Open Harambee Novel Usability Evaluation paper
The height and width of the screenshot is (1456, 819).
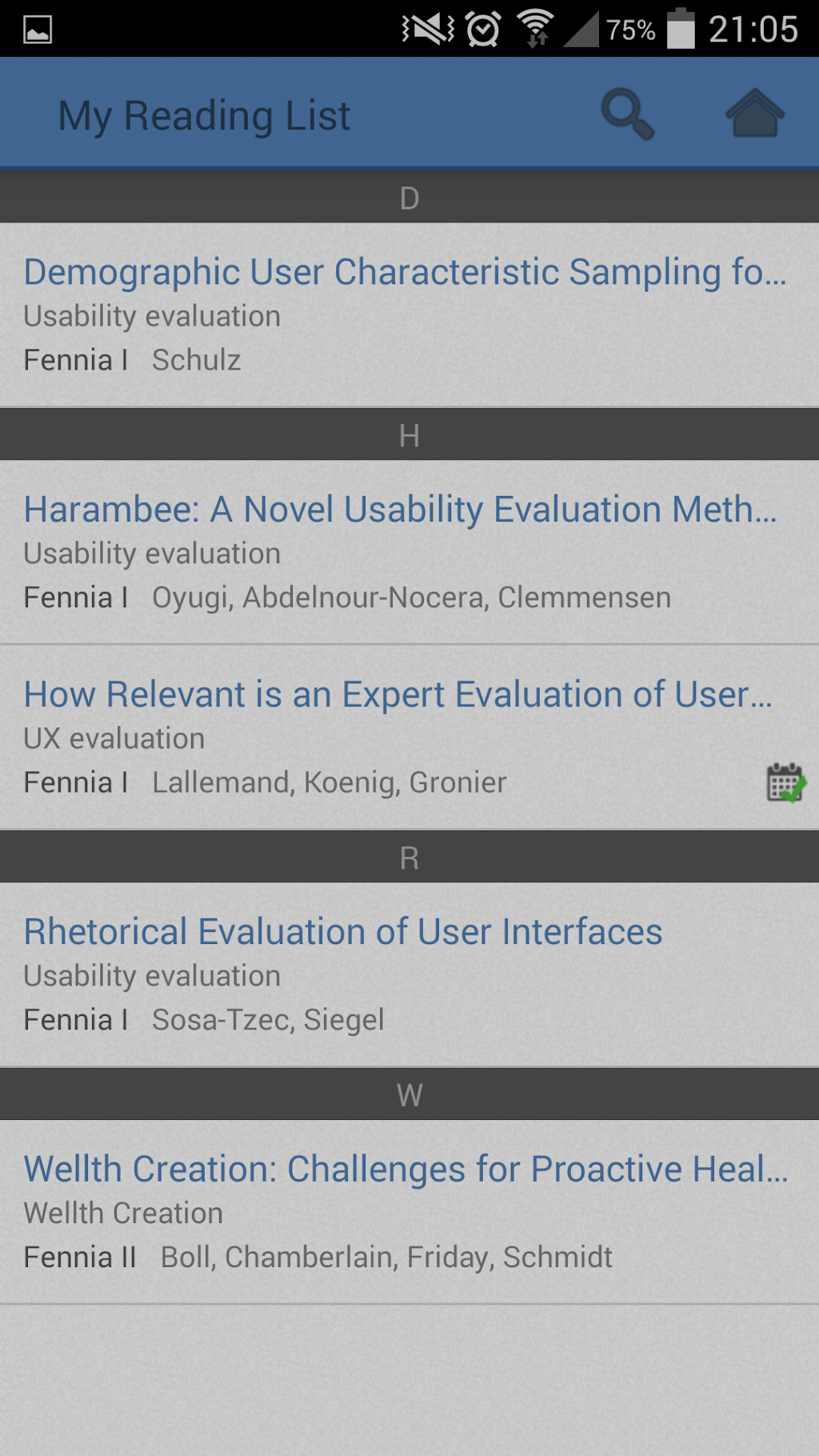pyautogui.click(x=400, y=510)
